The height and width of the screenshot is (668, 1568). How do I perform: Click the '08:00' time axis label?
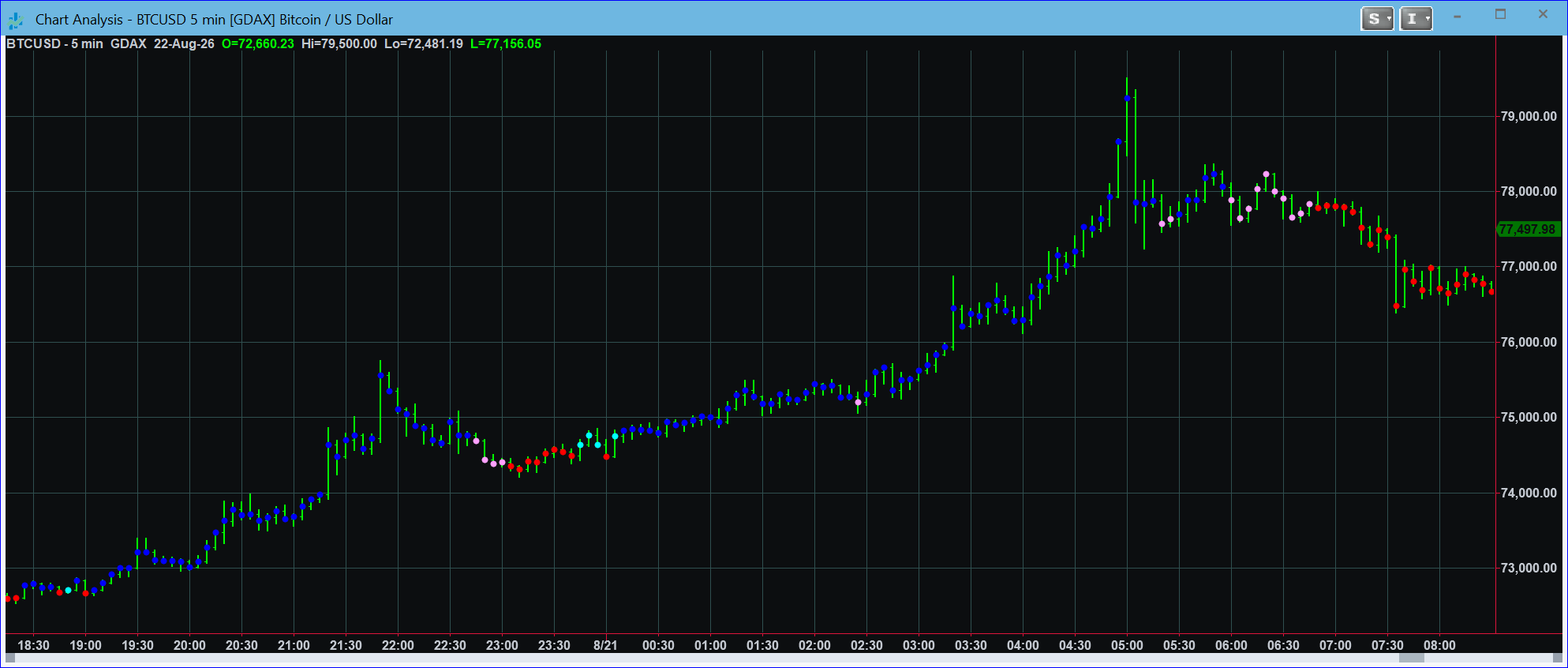(x=1439, y=645)
